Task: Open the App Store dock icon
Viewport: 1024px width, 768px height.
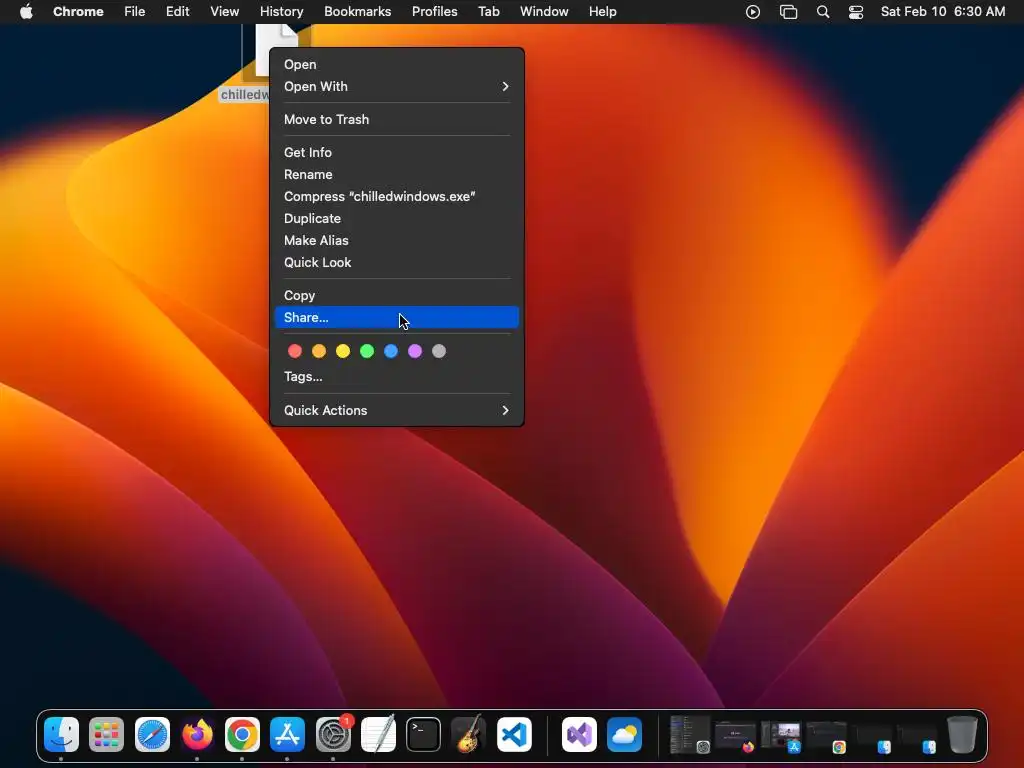Action: tap(287, 735)
